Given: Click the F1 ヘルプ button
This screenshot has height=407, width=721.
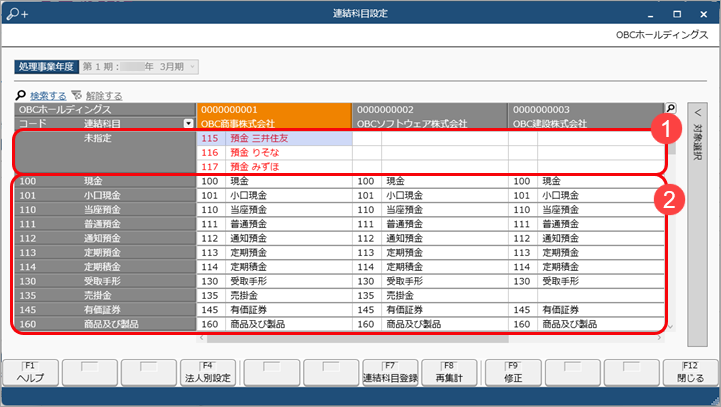Looking at the screenshot, I should pos(30,373).
